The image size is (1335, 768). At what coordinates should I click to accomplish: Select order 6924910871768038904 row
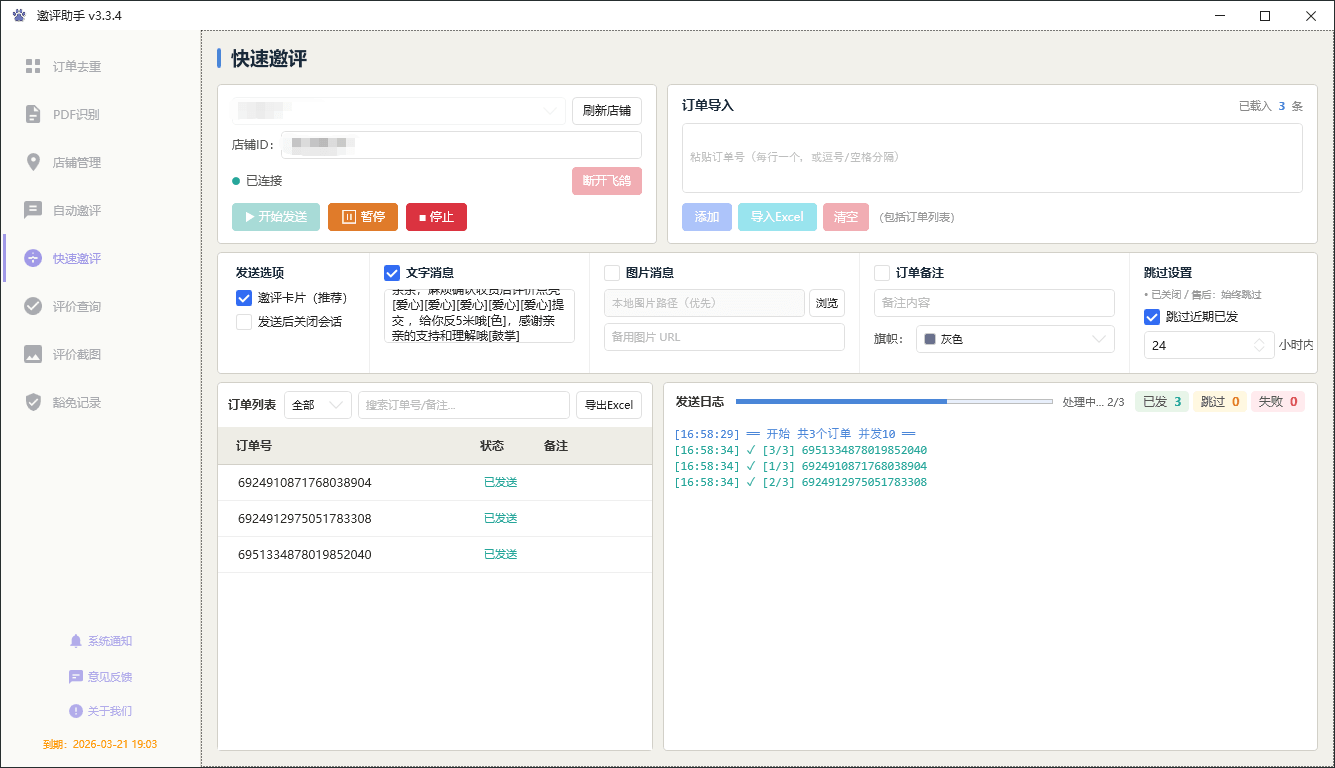[435, 483]
